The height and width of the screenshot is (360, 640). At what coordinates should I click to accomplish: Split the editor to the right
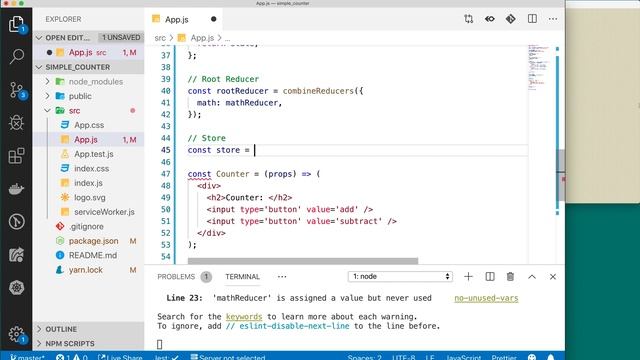pyautogui.click(x=532, y=19)
